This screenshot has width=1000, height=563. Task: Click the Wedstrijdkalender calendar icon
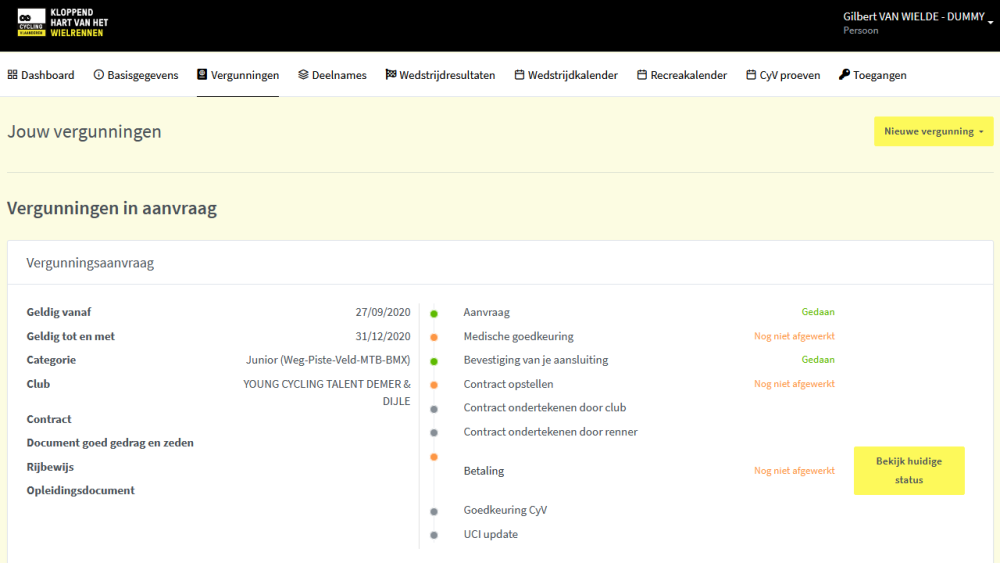519,75
